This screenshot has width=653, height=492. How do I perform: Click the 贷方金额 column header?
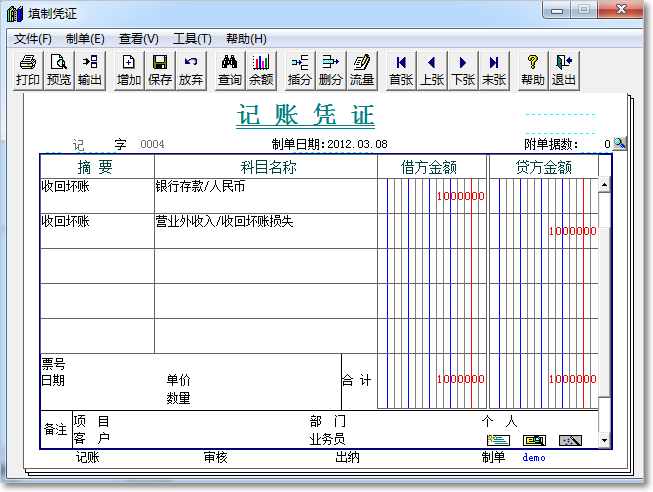point(543,167)
